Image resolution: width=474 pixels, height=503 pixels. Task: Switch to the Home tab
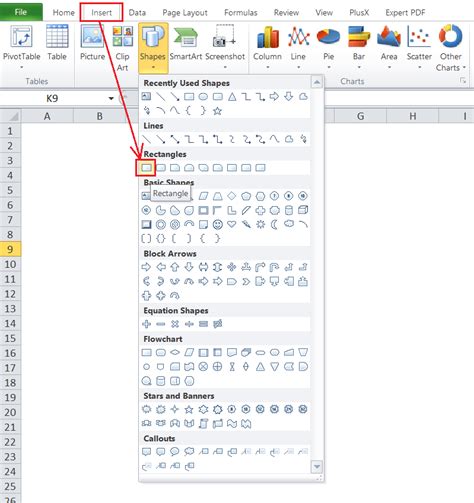pos(63,13)
